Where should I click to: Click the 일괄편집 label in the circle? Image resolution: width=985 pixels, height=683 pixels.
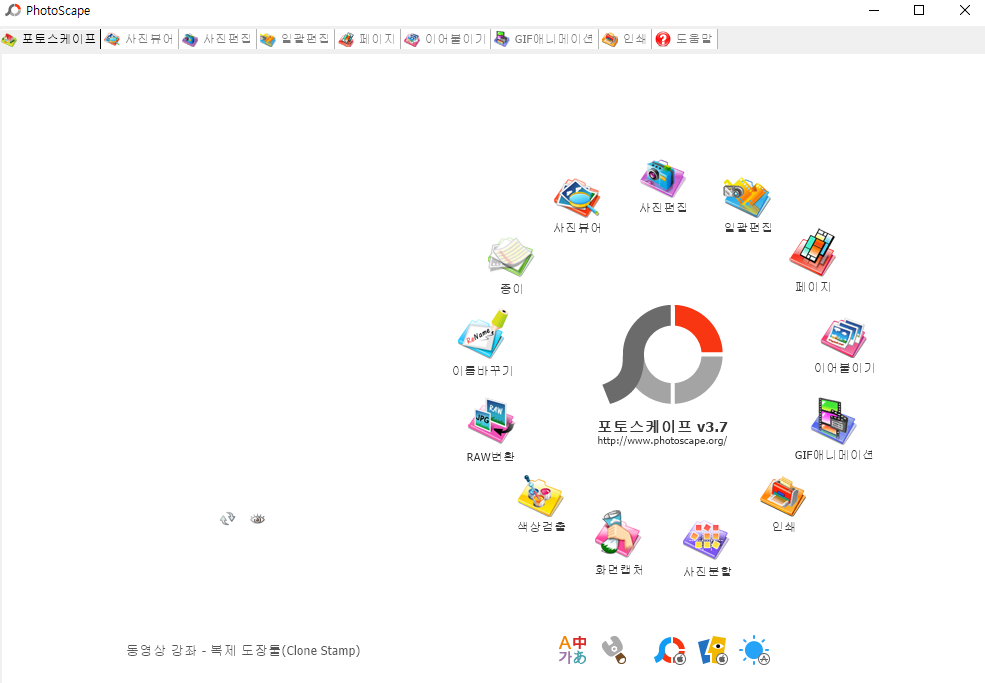coord(748,227)
